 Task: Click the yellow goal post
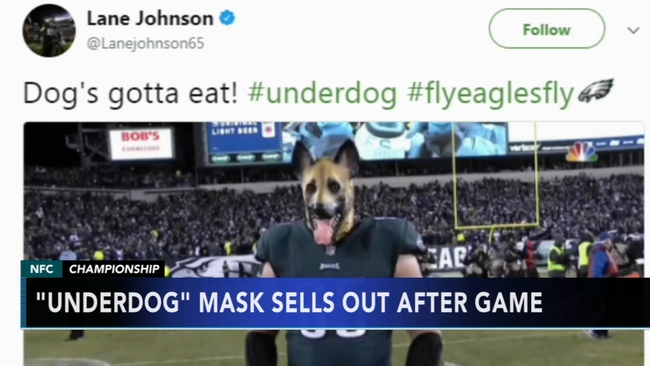point(495,176)
